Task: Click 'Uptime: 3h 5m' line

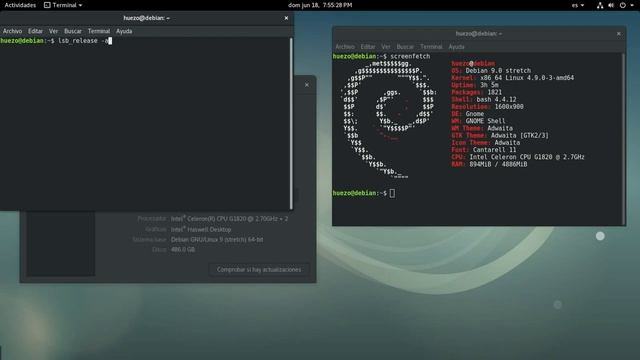Action: click(x=475, y=85)
